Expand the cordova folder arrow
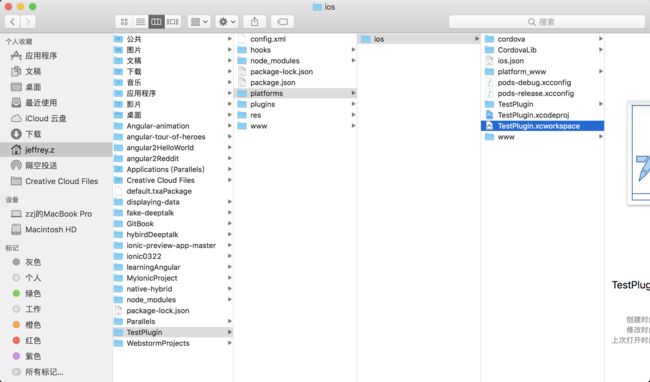Screen dimensions: 650x382 (x=600, y=39)
